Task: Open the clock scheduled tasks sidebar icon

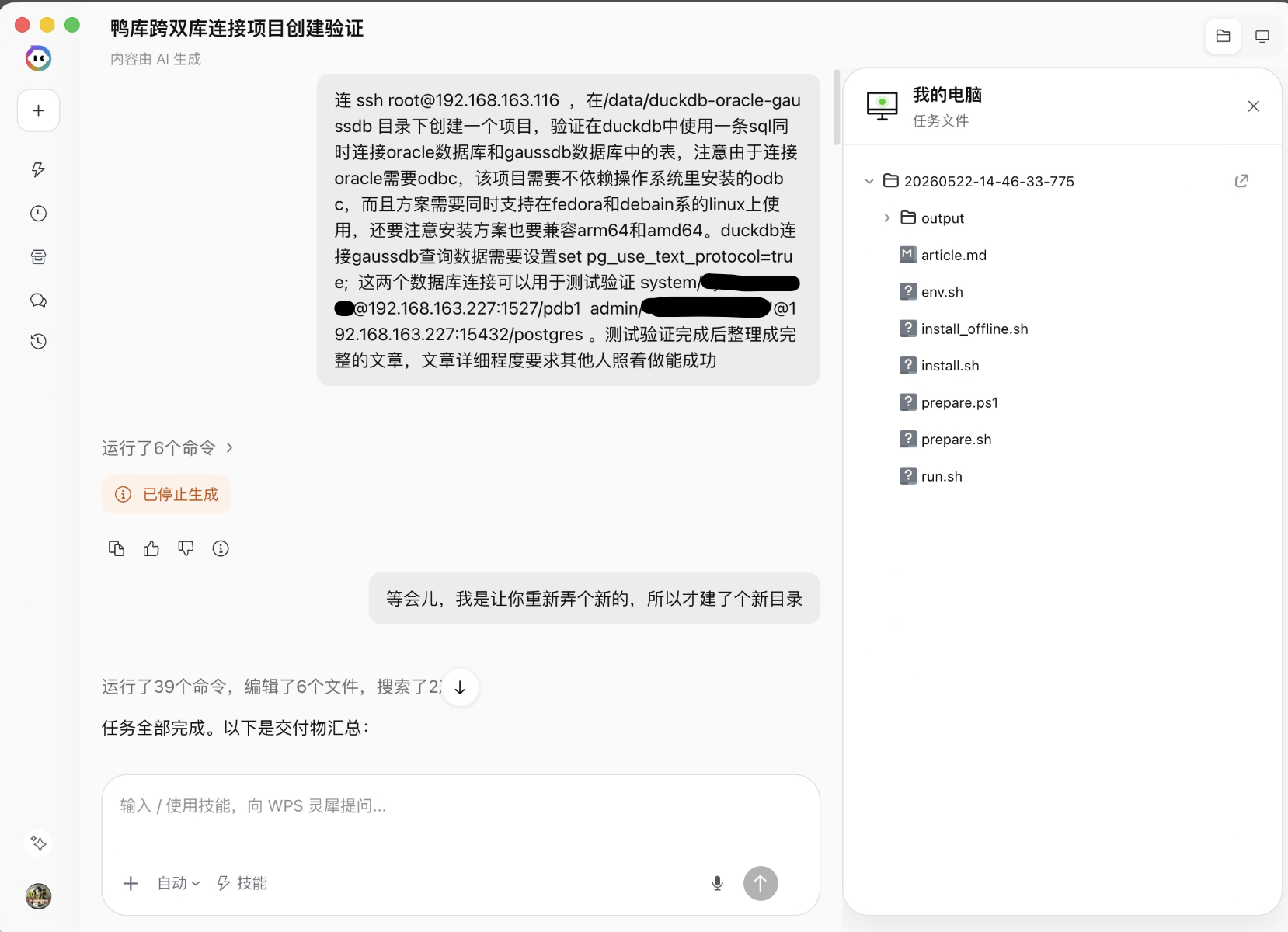Action: (38, 214)
